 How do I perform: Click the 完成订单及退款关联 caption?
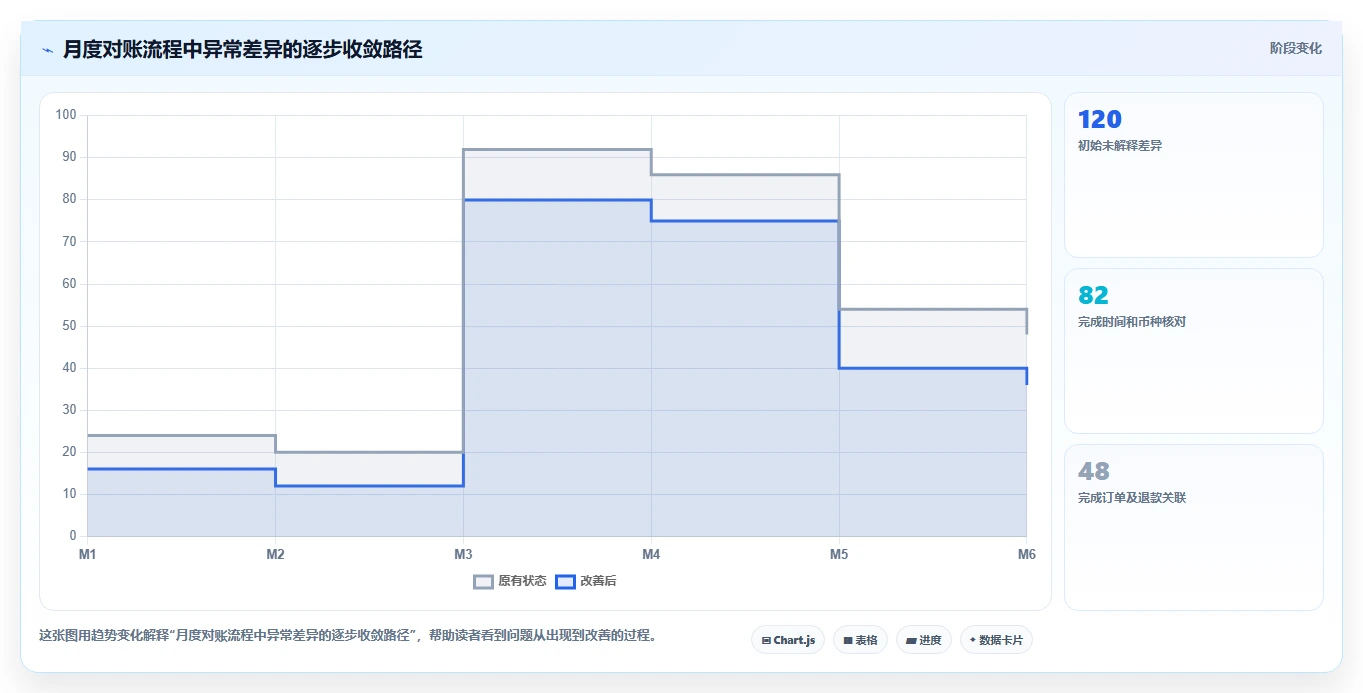[1132, 498]
